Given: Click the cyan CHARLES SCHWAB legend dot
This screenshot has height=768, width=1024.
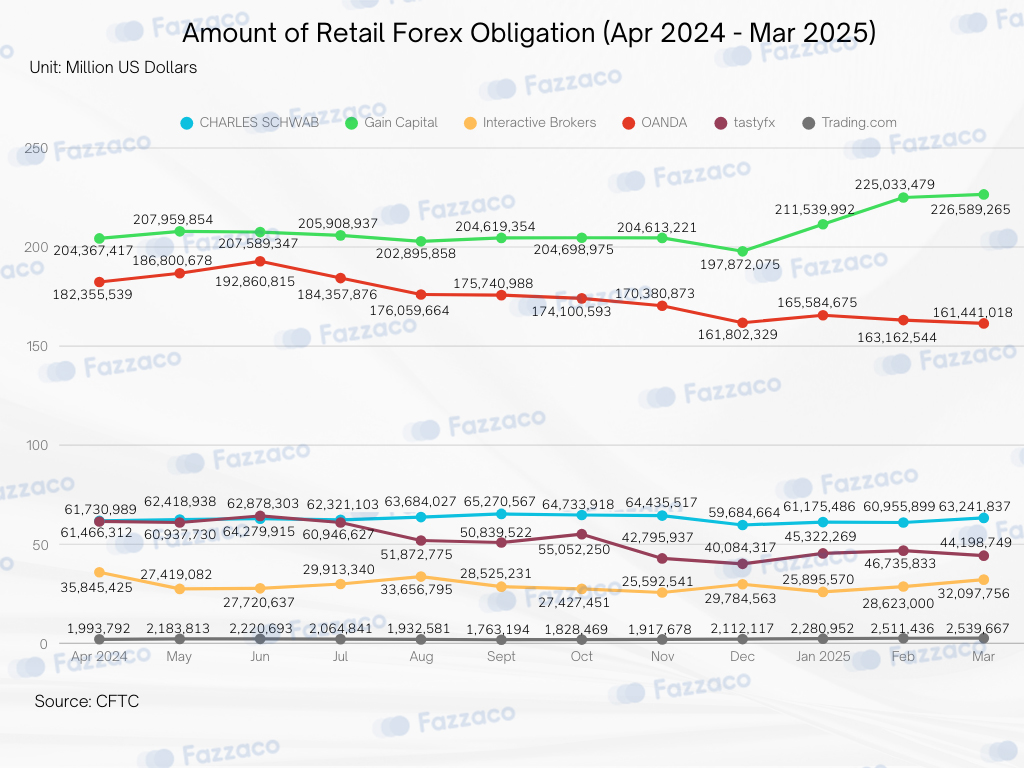Looking at the screenshot, I should click(187, 123).
